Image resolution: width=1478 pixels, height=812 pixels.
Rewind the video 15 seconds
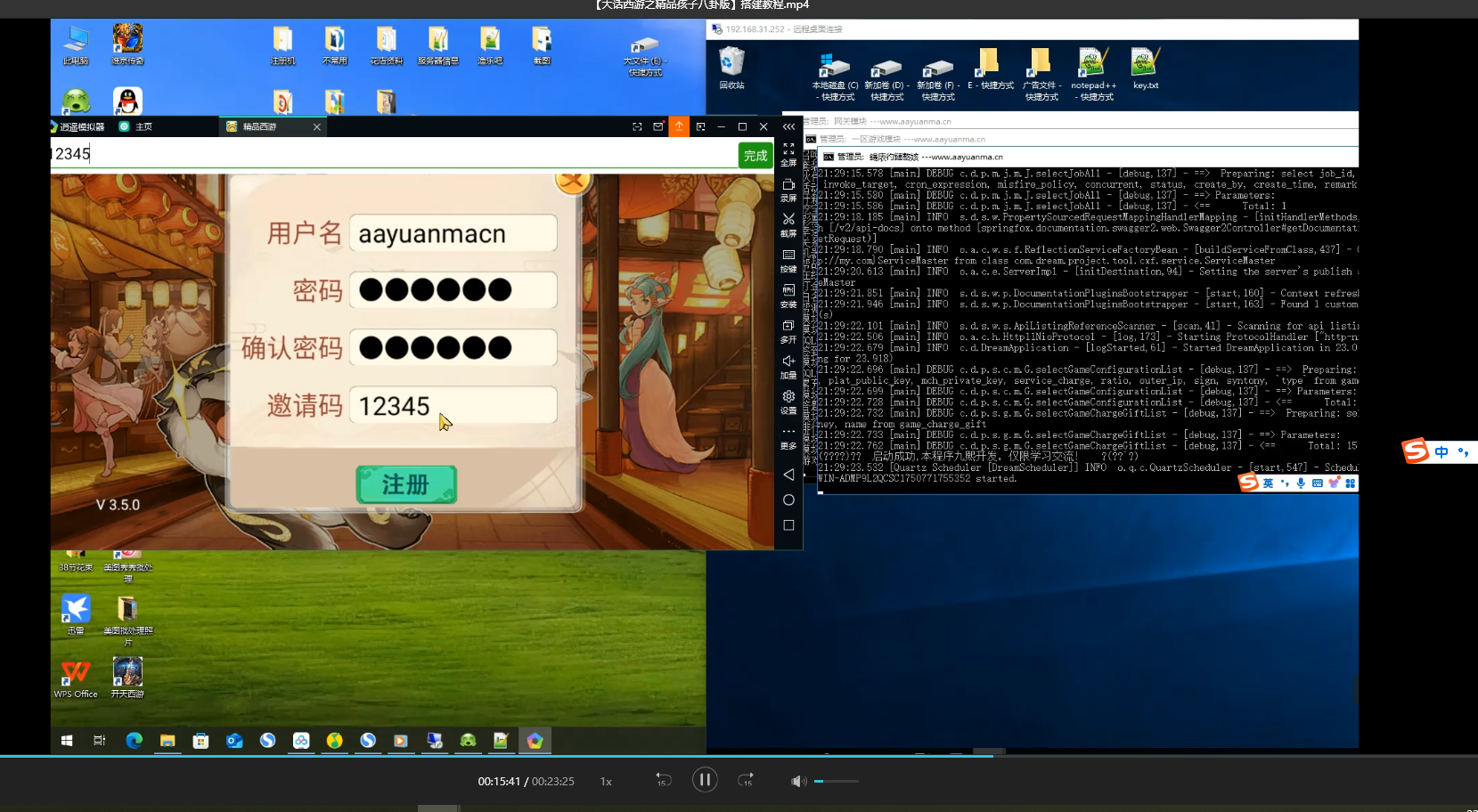coord(663,781)
